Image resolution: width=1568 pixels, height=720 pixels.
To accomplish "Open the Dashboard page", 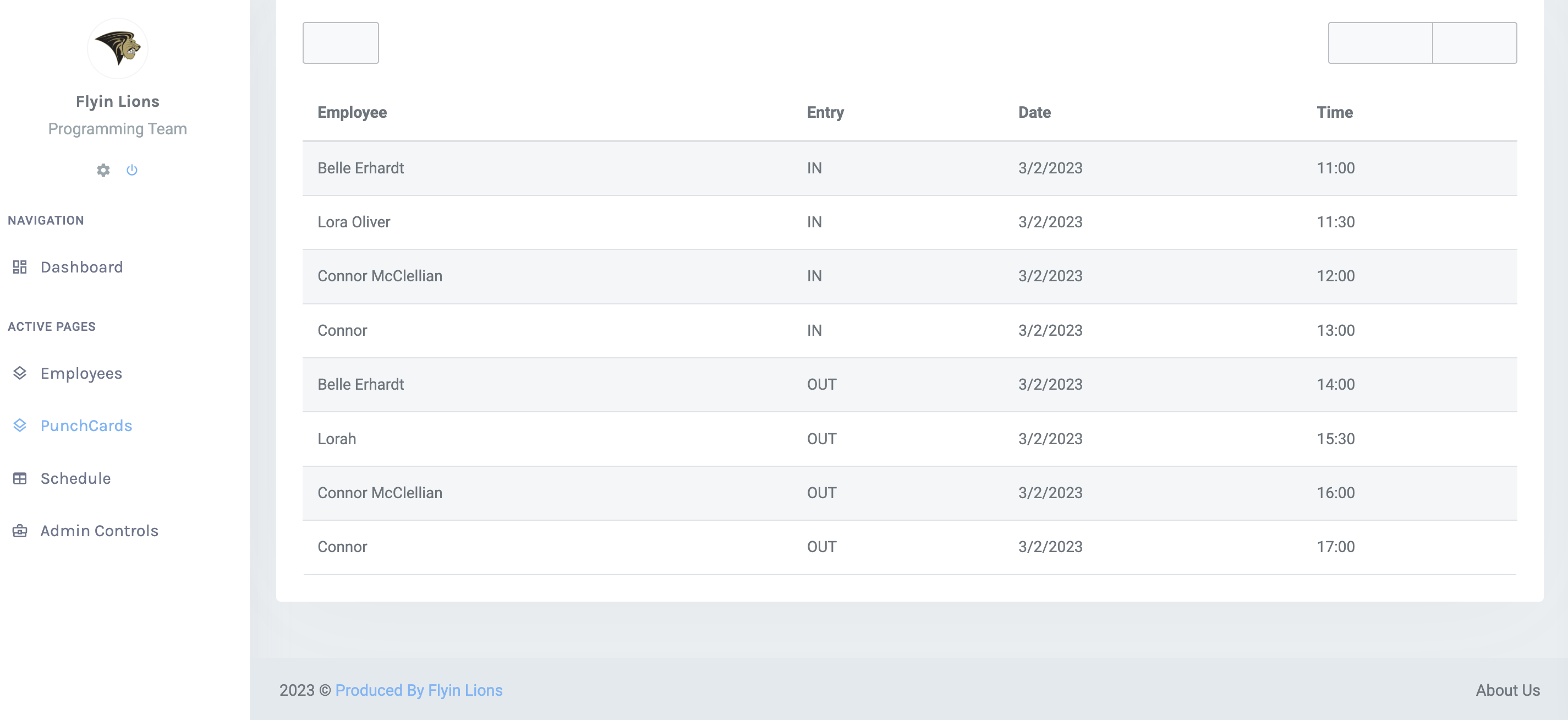I will 81,267.
